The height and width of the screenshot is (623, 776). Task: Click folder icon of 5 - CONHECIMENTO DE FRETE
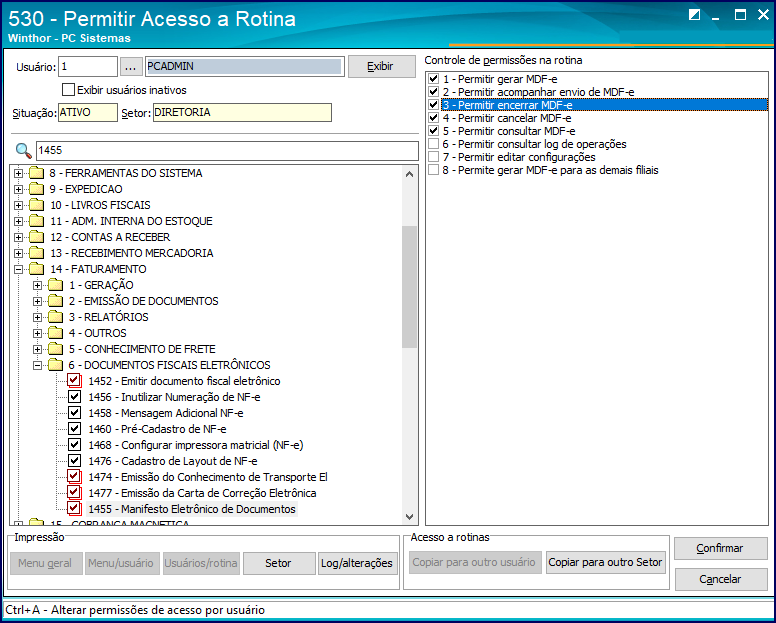55,349
